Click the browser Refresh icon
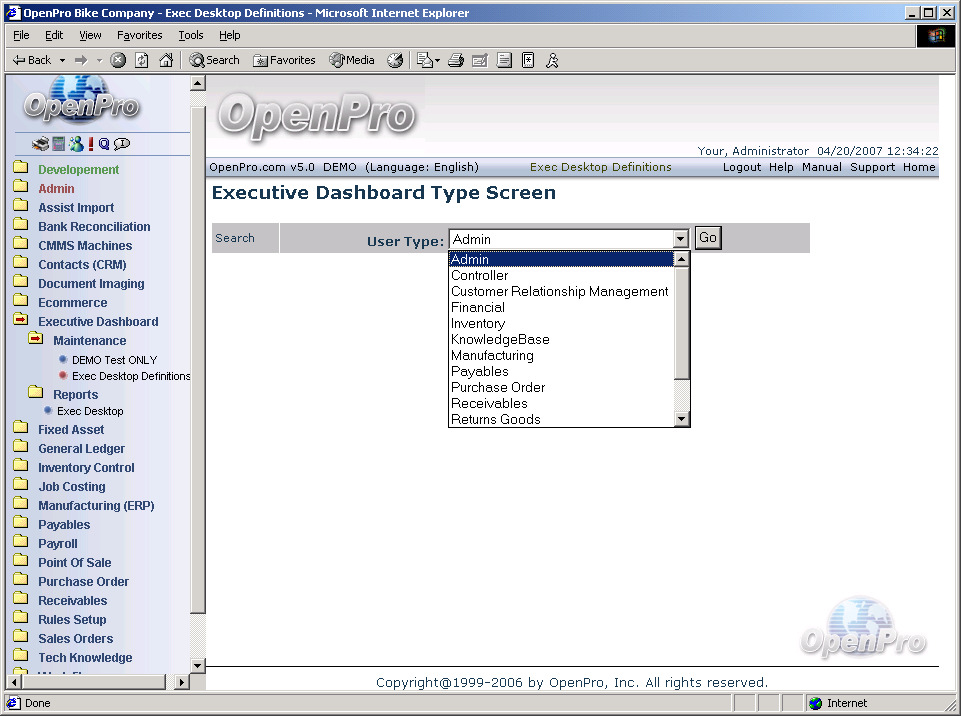The width and height of the screenshot is (961, 716). click(142, 60)
